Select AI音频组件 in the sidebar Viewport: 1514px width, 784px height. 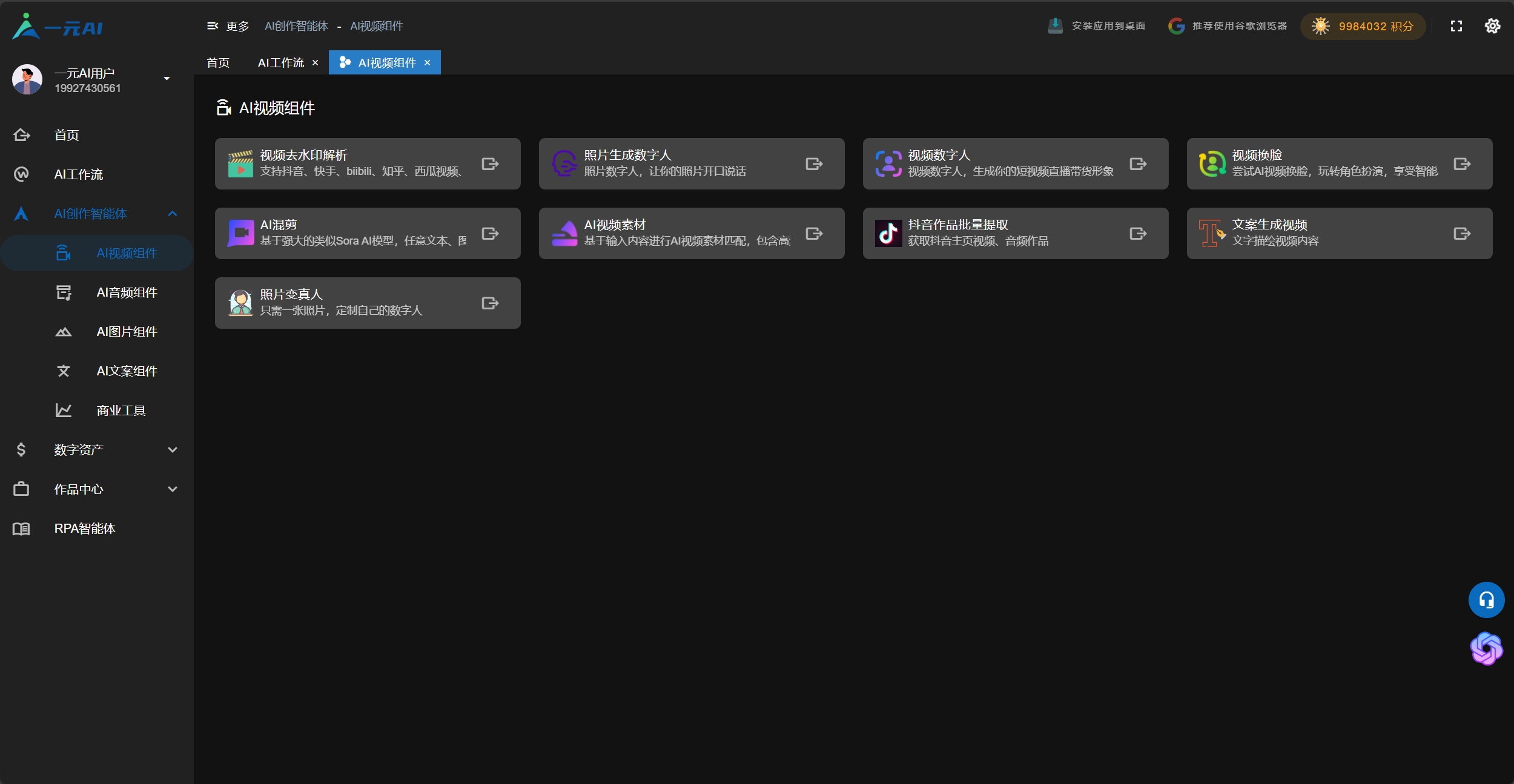click(x=127, y=292)
